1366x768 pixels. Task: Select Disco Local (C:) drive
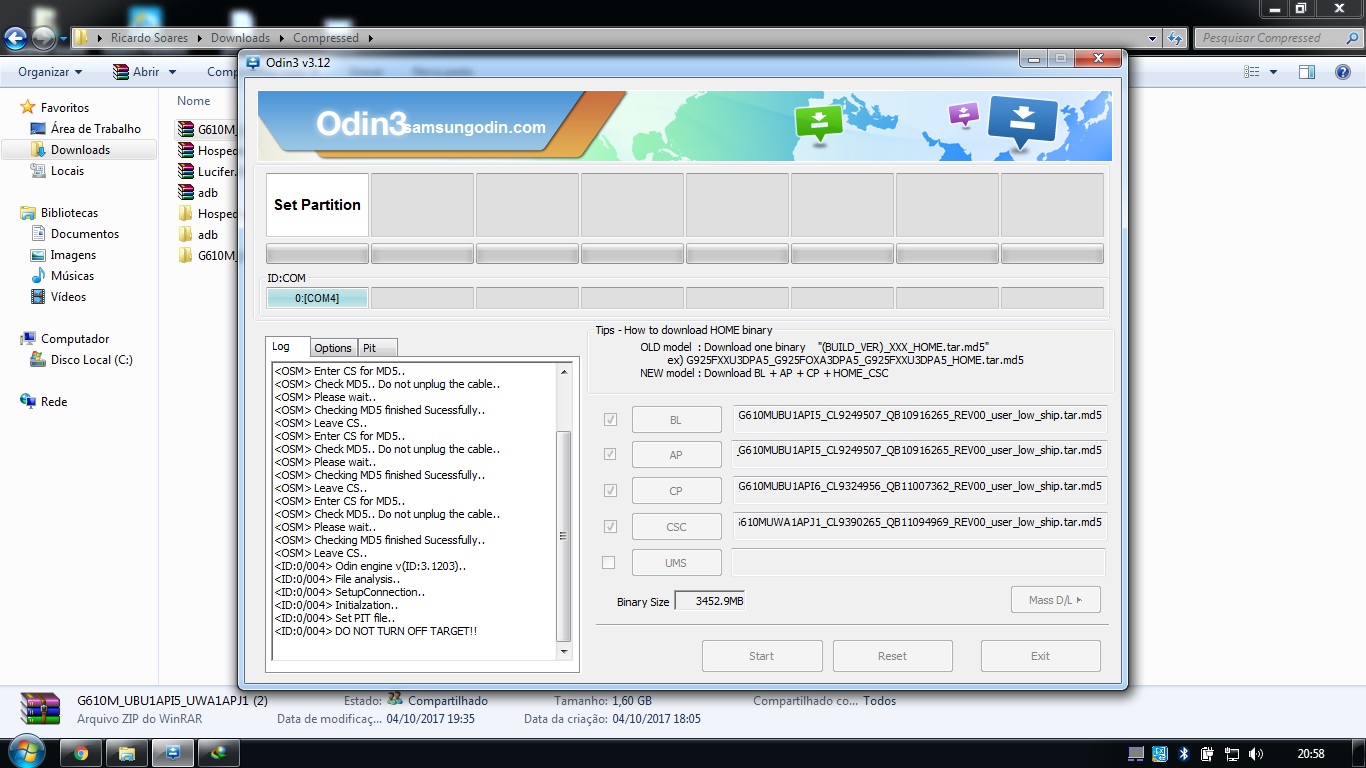(x=81, y=359)
